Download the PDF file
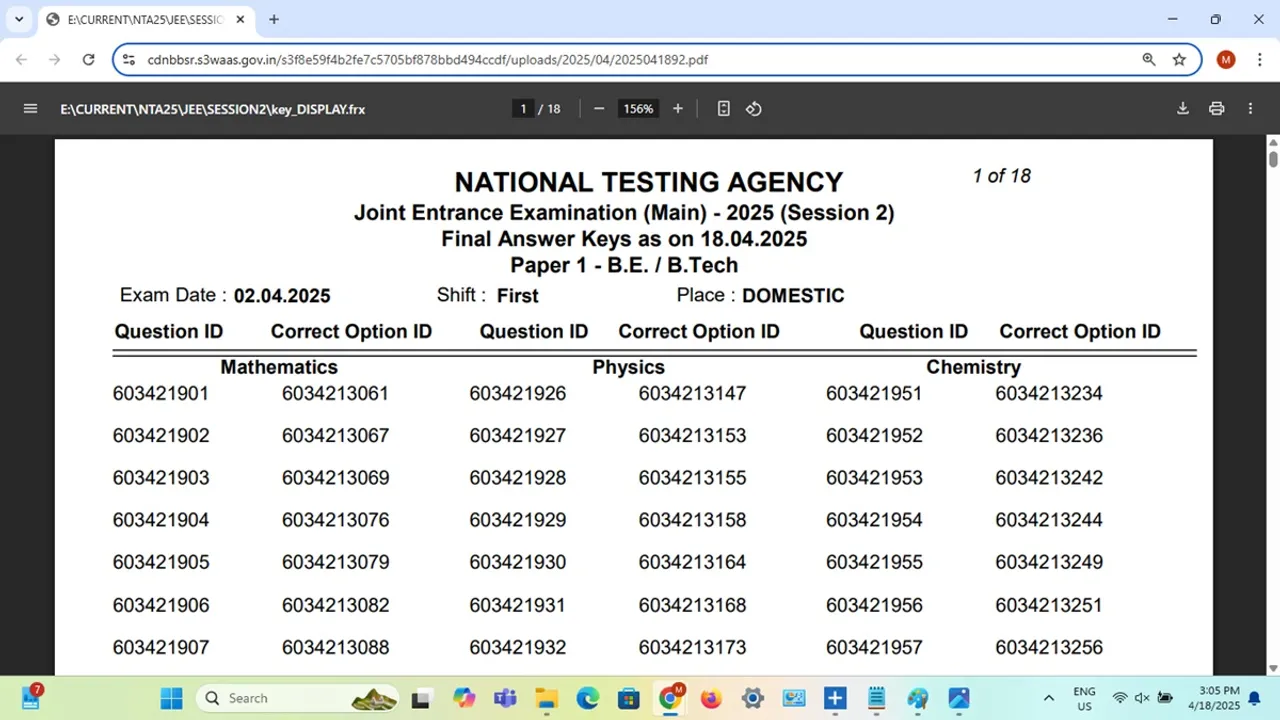 point(1183,109)
